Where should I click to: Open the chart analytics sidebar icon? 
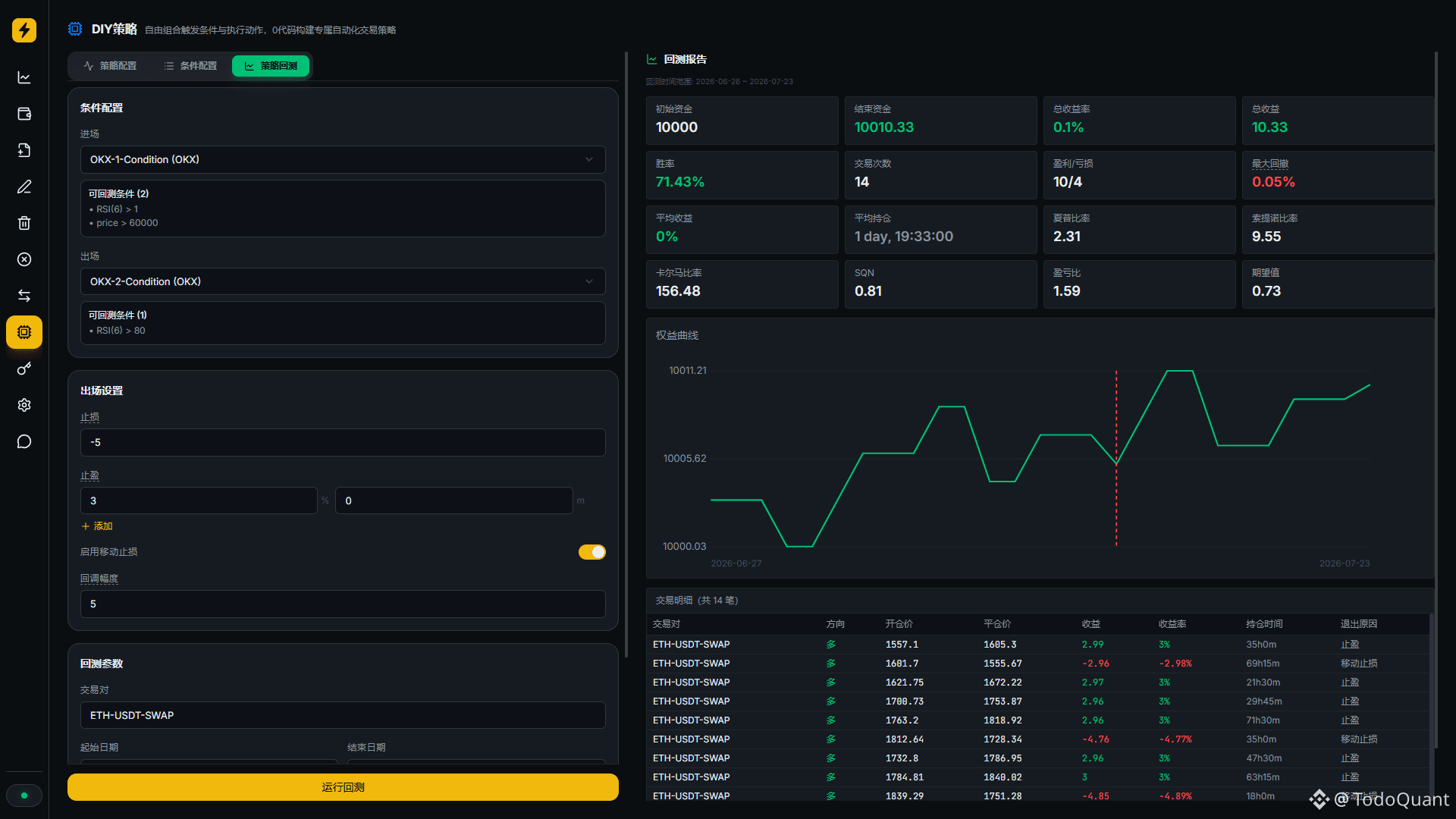click(x=24, y=77)
